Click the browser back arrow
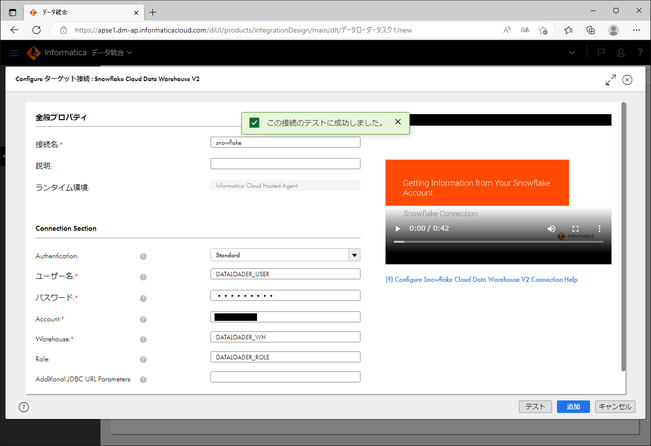 click(x=15, y=30)
